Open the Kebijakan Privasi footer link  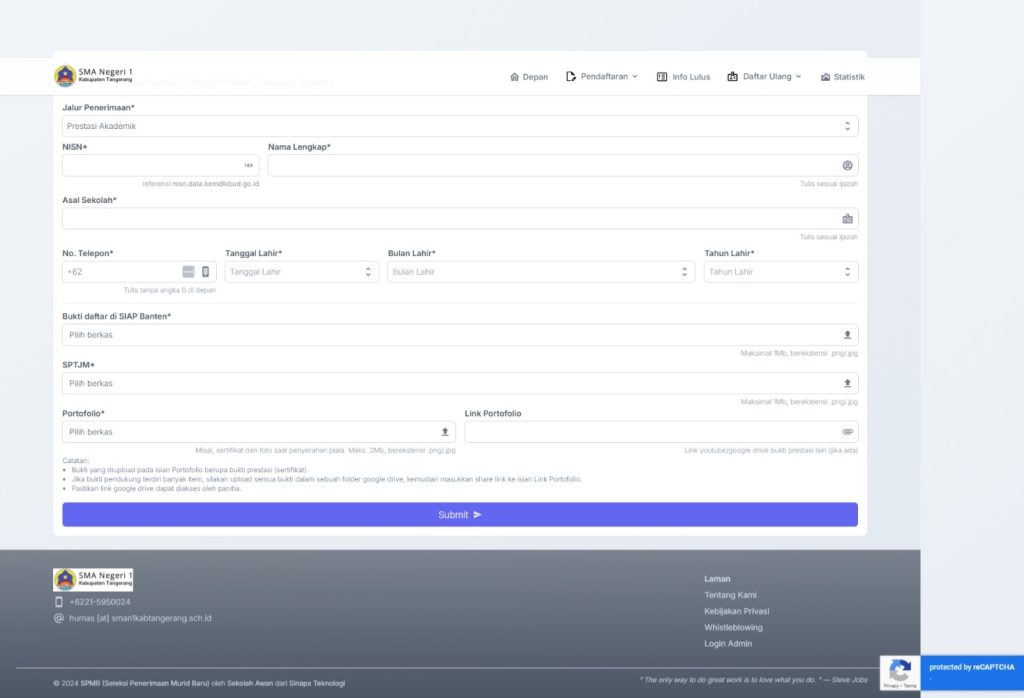(736, 611)
